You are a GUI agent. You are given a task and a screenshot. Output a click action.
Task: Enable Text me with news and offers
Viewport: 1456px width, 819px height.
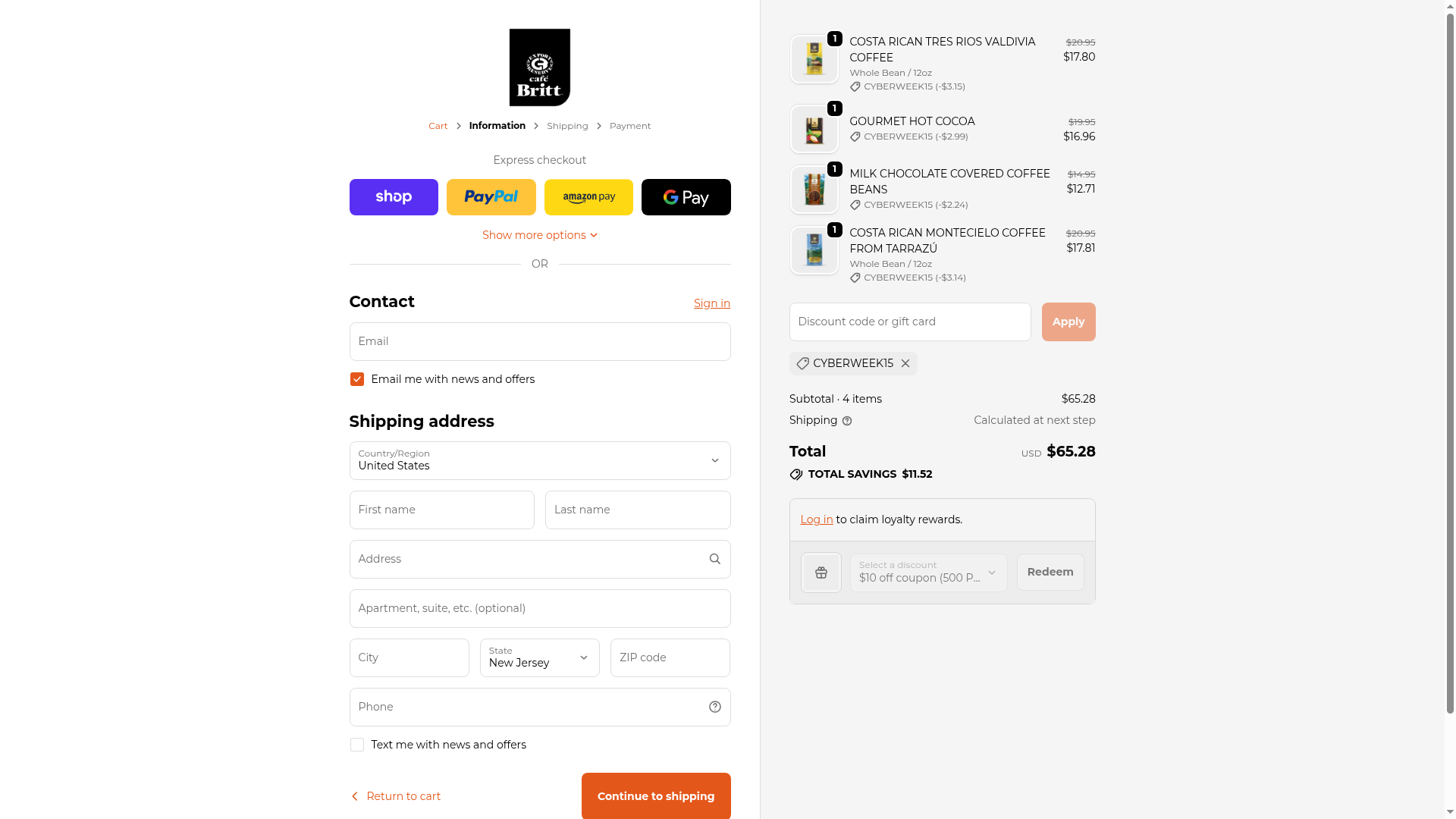357,745
